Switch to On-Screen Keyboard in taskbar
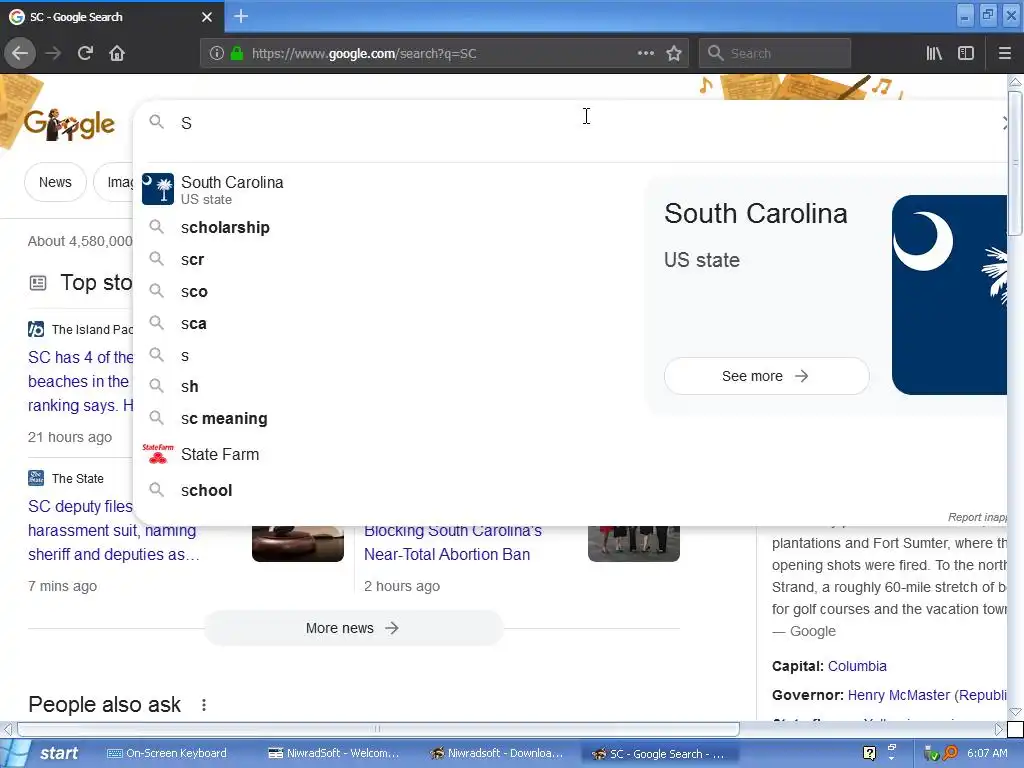 click(167, 754)
